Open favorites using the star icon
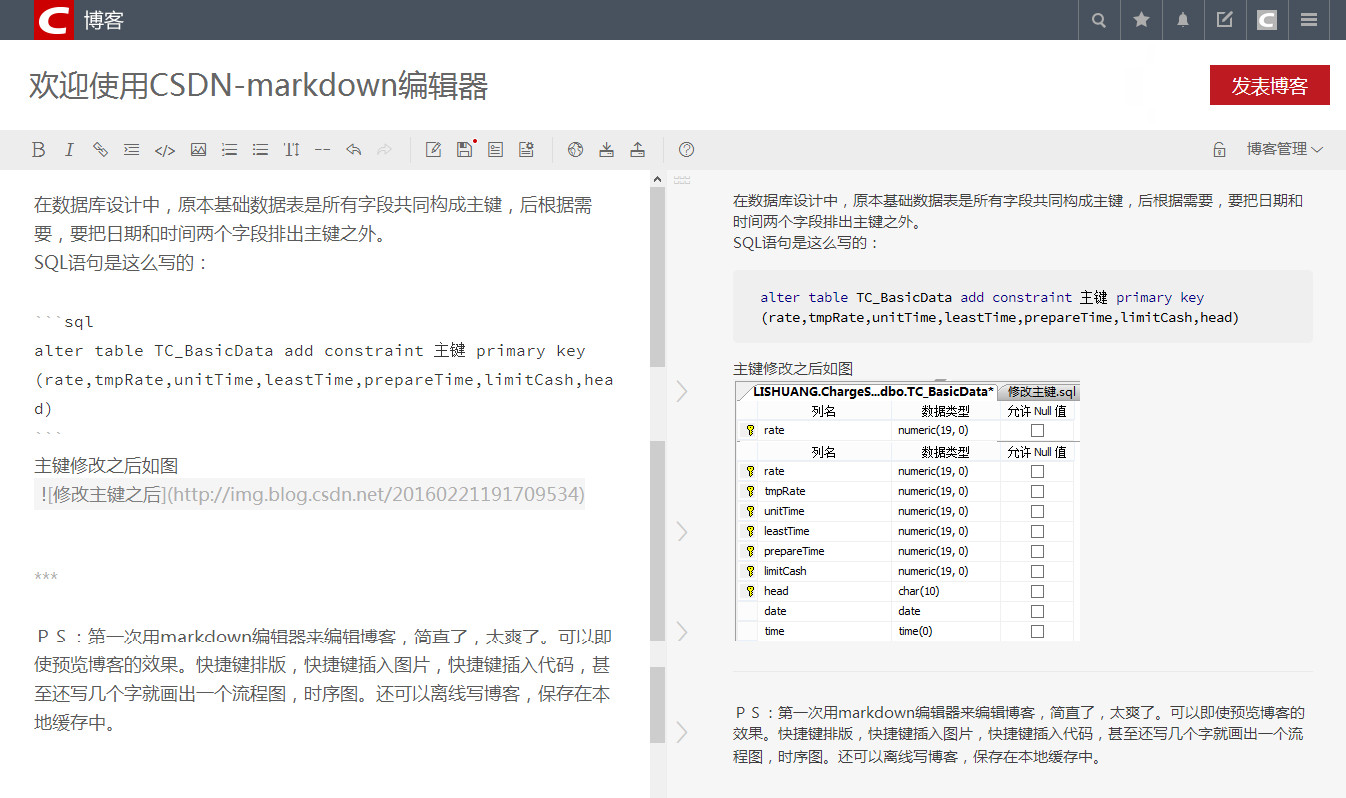Screen dimensions: 1346x798 1141,20
